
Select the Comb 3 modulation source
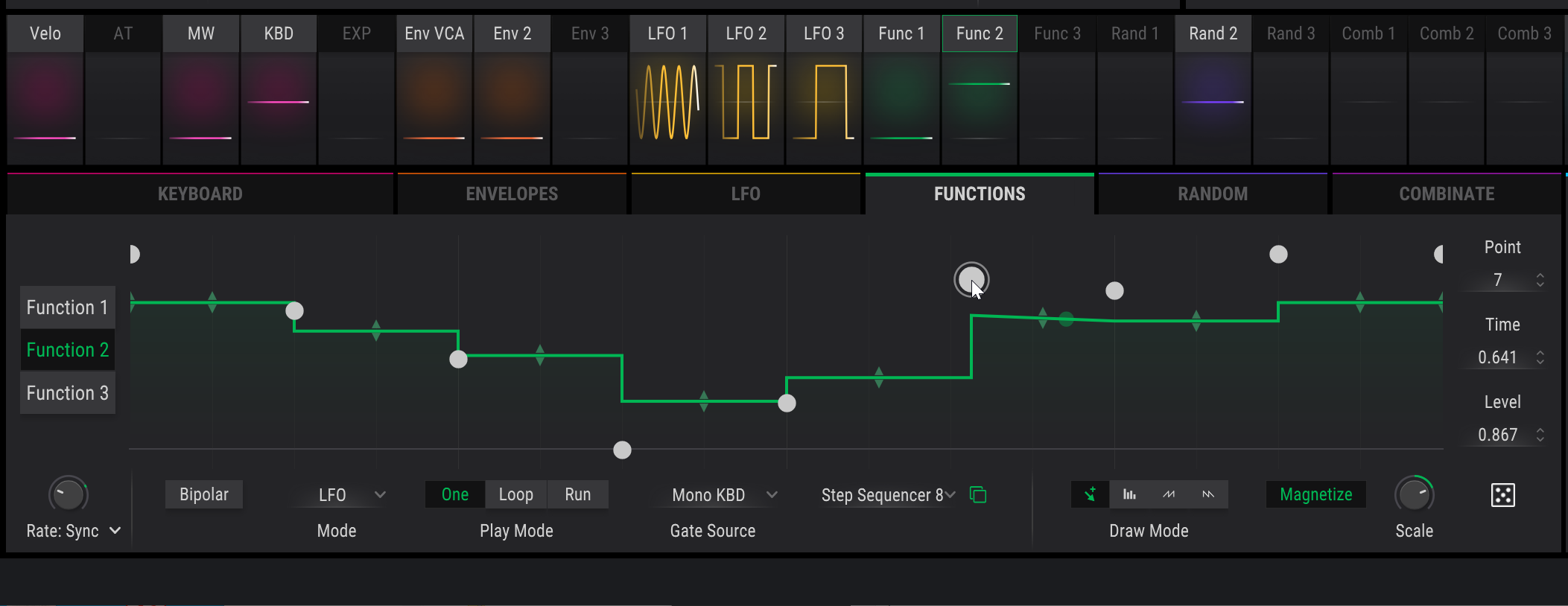pyautogui.click(x=1524, y=89)
